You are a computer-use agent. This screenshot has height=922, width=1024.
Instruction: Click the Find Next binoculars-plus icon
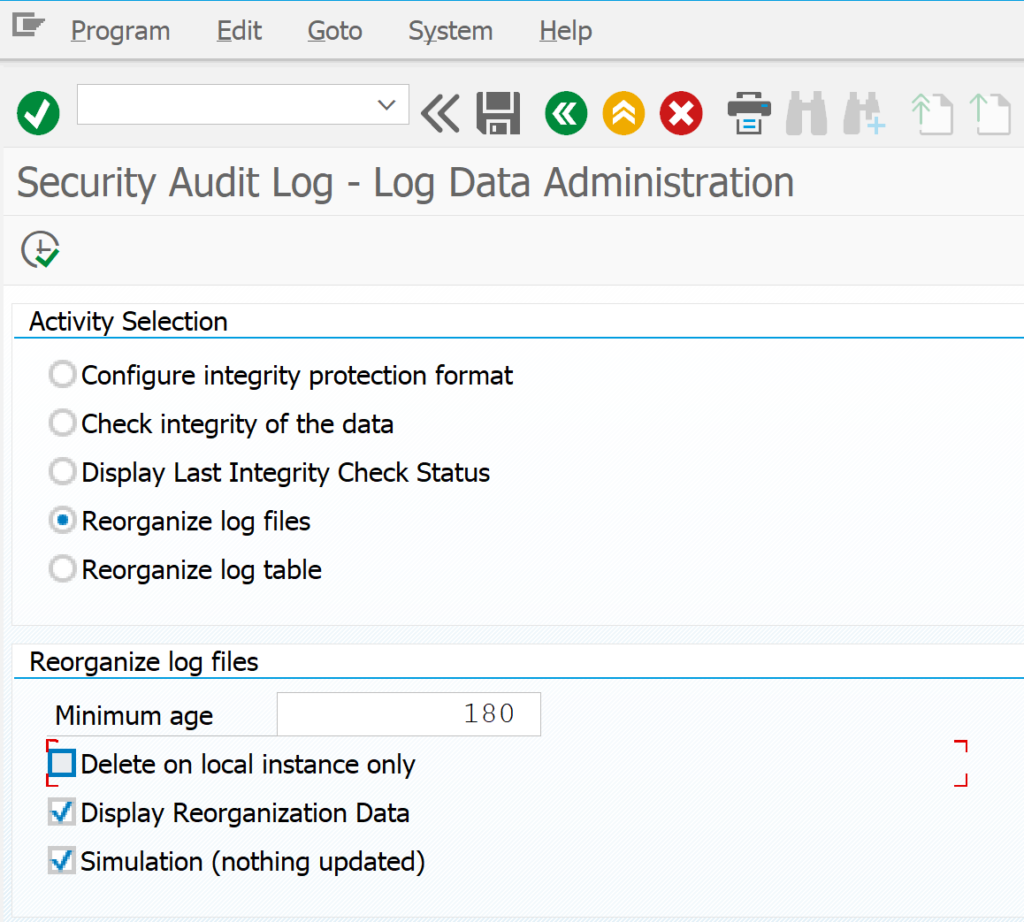(864, 113)
